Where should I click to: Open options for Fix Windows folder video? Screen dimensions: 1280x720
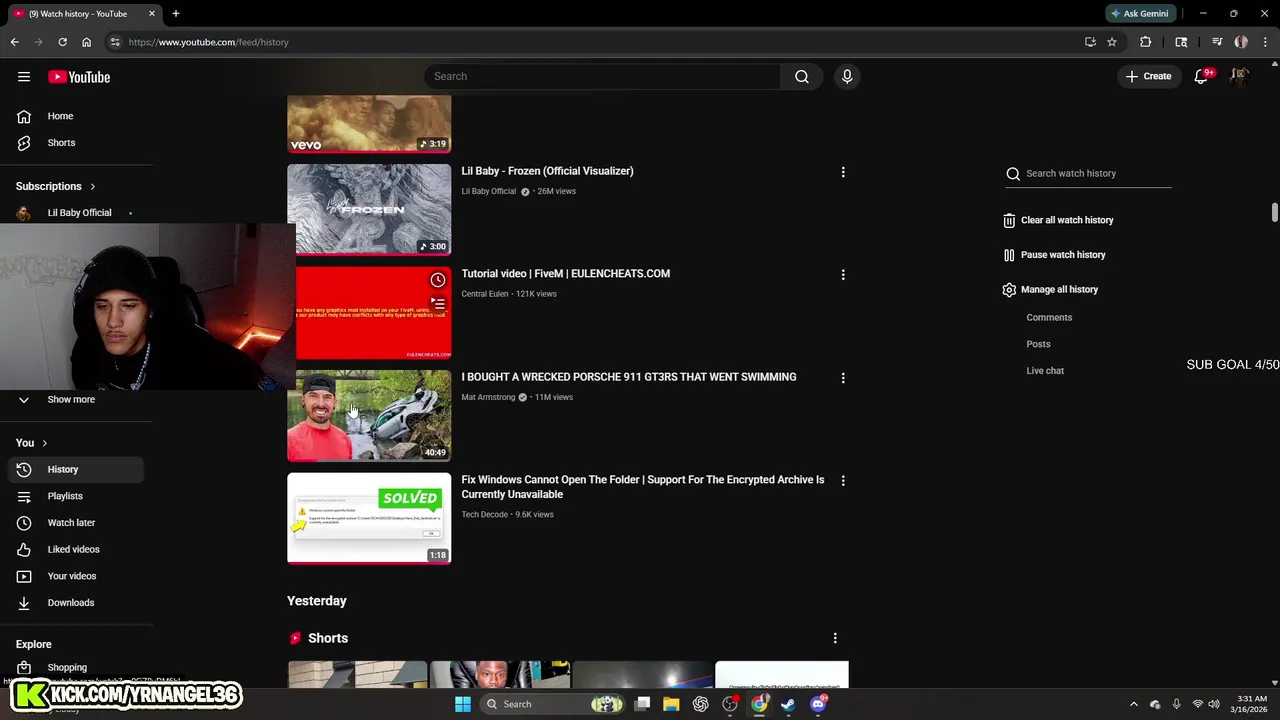[843, 481]
